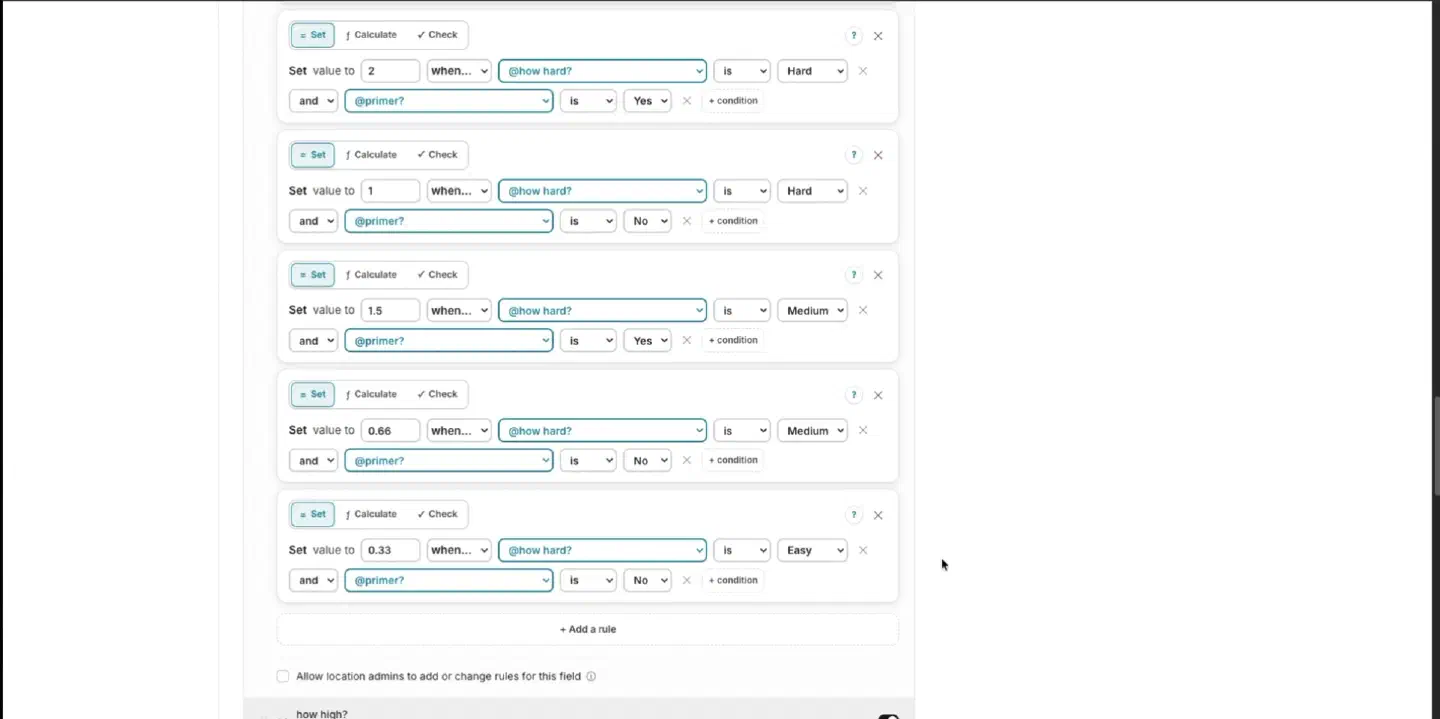Screen dimensions: 1440x719
Task: Remove the 'primer is Yes' condition in value 2 rule
Action: (687, 101)
